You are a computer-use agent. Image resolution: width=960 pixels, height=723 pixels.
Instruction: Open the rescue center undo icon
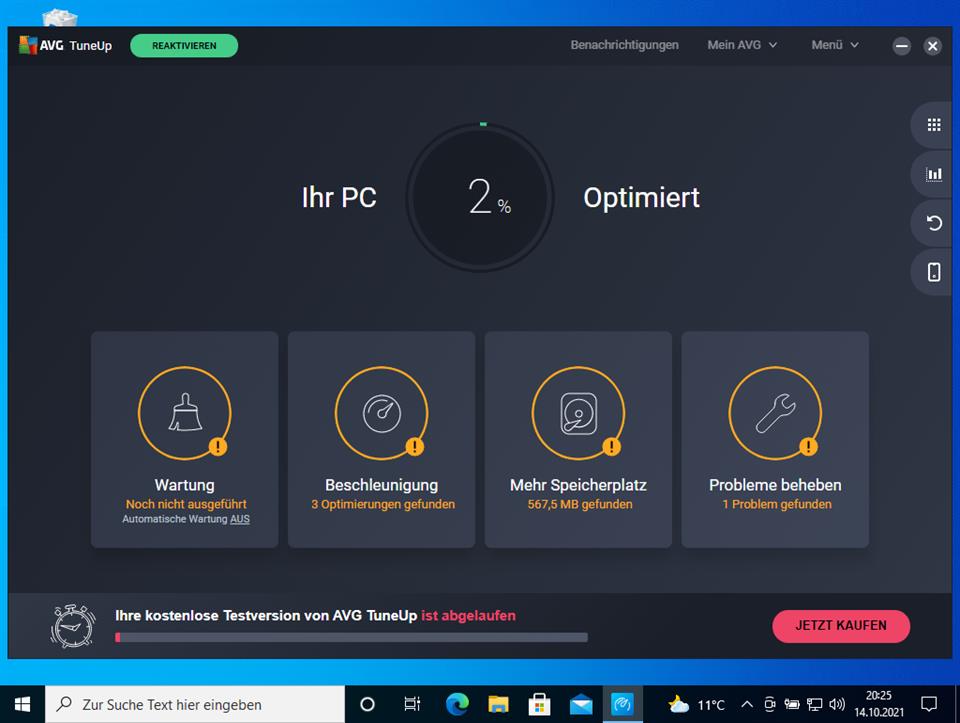coord(934,223)
